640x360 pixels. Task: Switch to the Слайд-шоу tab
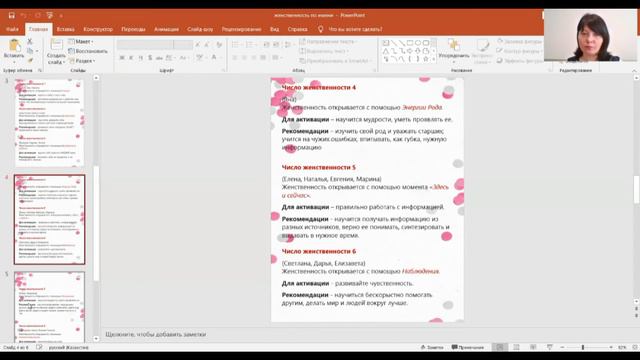click(x=200, y=29)
